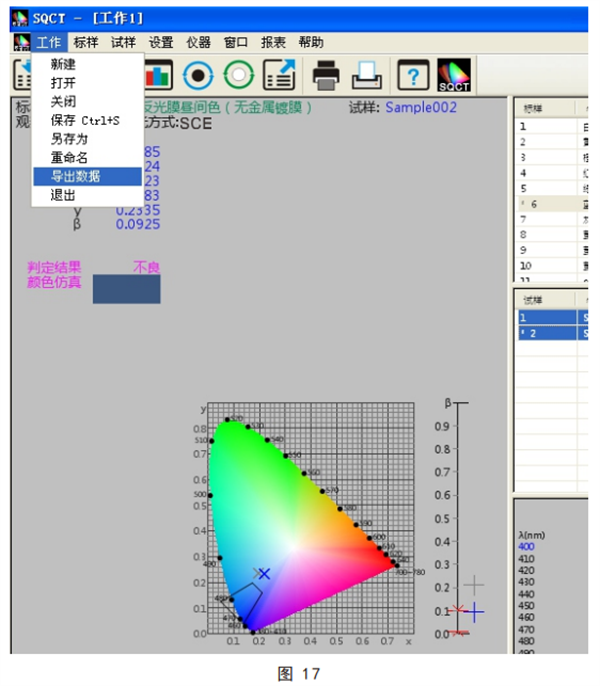Open the 报表 menu
Screen dimensions: 600x686
pos(273,42)
